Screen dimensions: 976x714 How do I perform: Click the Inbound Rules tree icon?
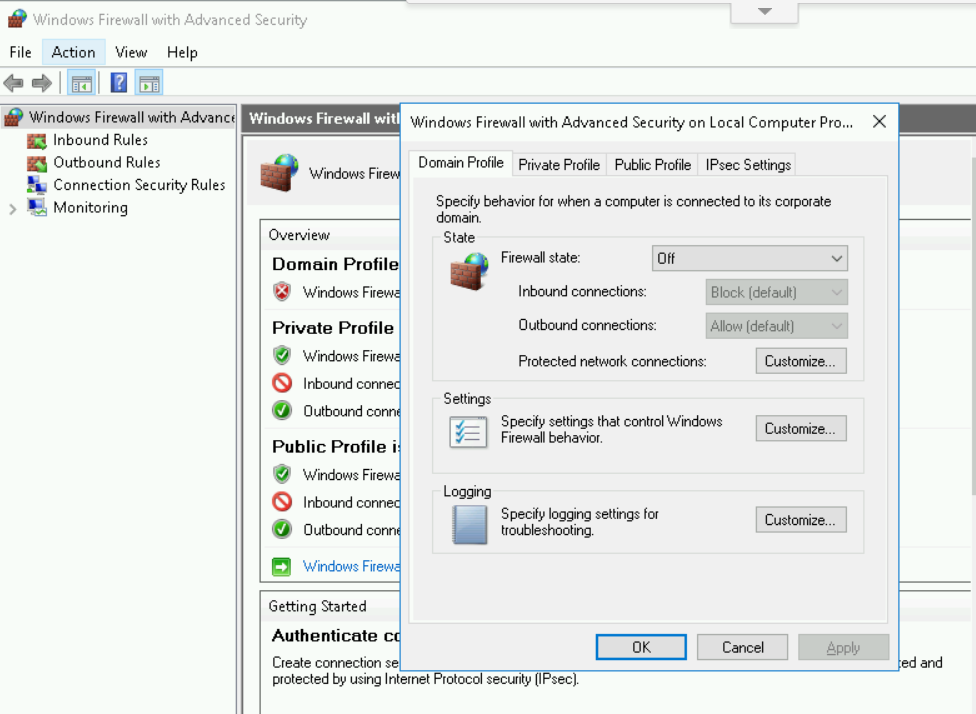tap(37, 141)
